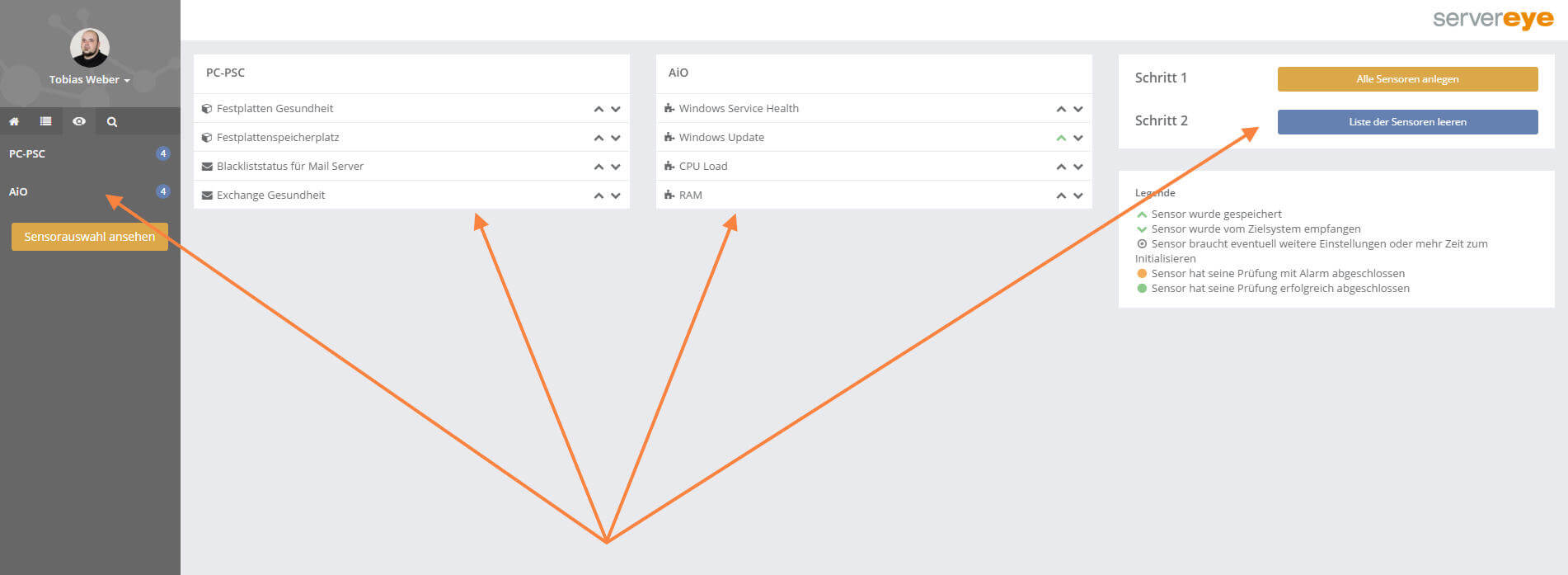The width and height of the screenshot is (1568, 575).
Task: Select AiO in the sidebar
Action: tap(18, 191)
